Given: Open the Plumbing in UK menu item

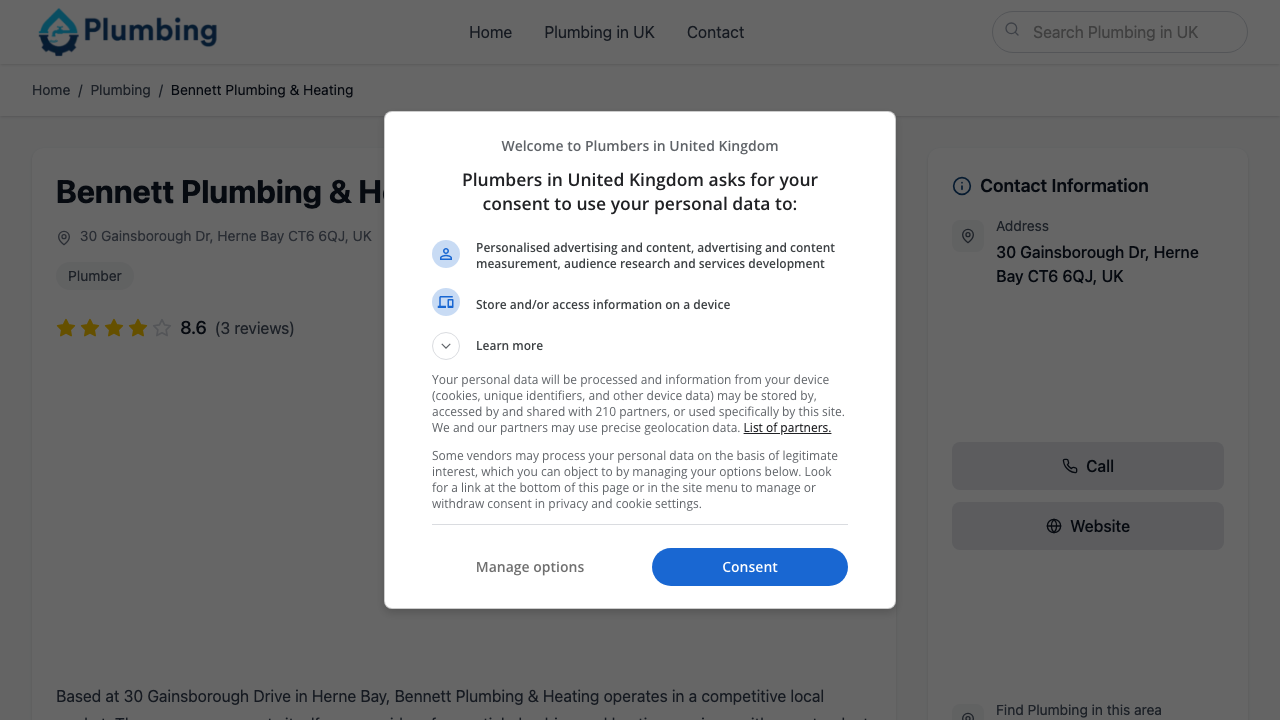Looking at the screenshot, I should pyautogui.click(x=599, y=32).
